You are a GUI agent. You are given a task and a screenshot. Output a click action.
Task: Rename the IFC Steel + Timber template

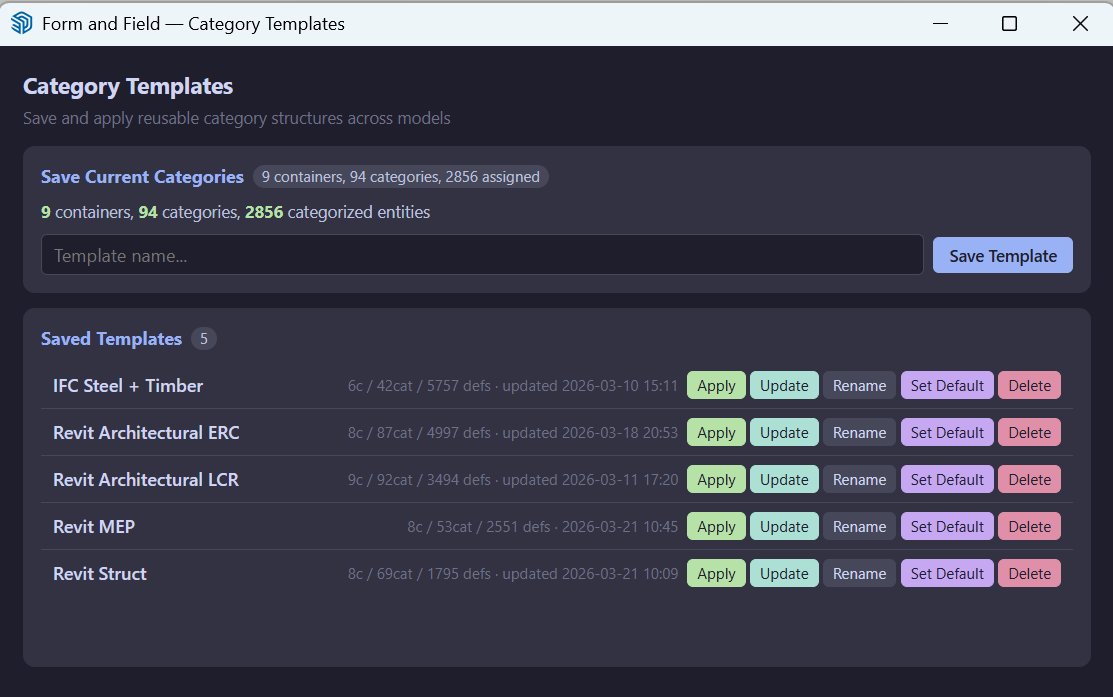coord(859,385)
